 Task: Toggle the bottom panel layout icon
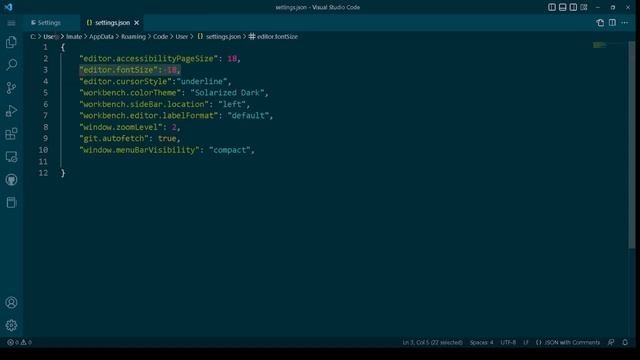click(562, 7)
